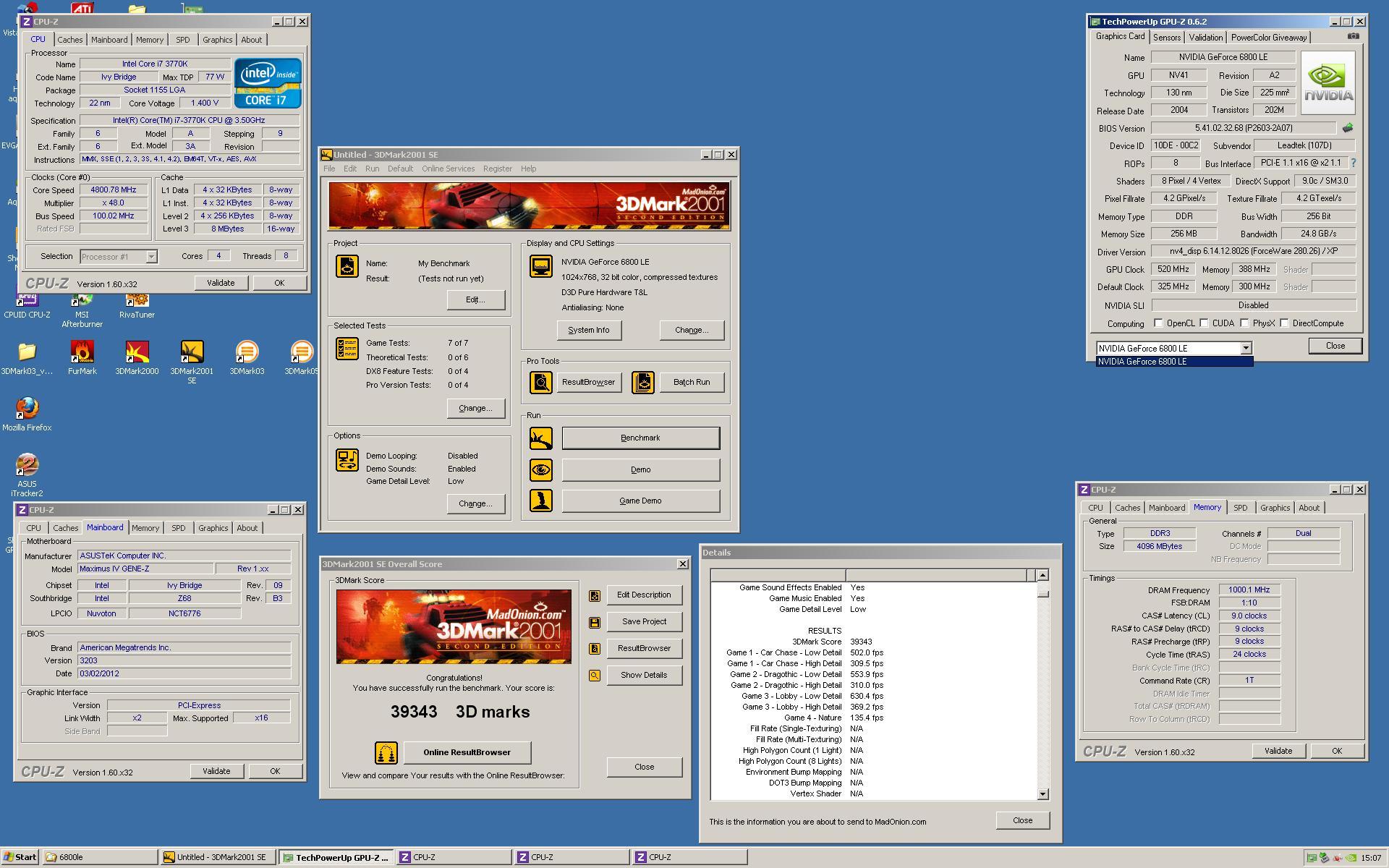
Task: Click the Edit... button in Project section
Action: [475, 299]
